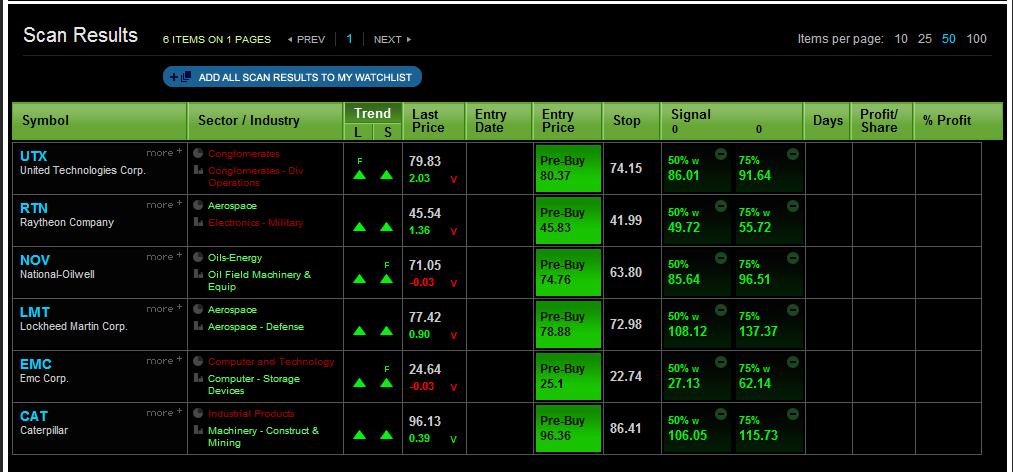The image size is (1013, 472).
Task: Add all scan results to my watchlist
Action: click(292, 77)
